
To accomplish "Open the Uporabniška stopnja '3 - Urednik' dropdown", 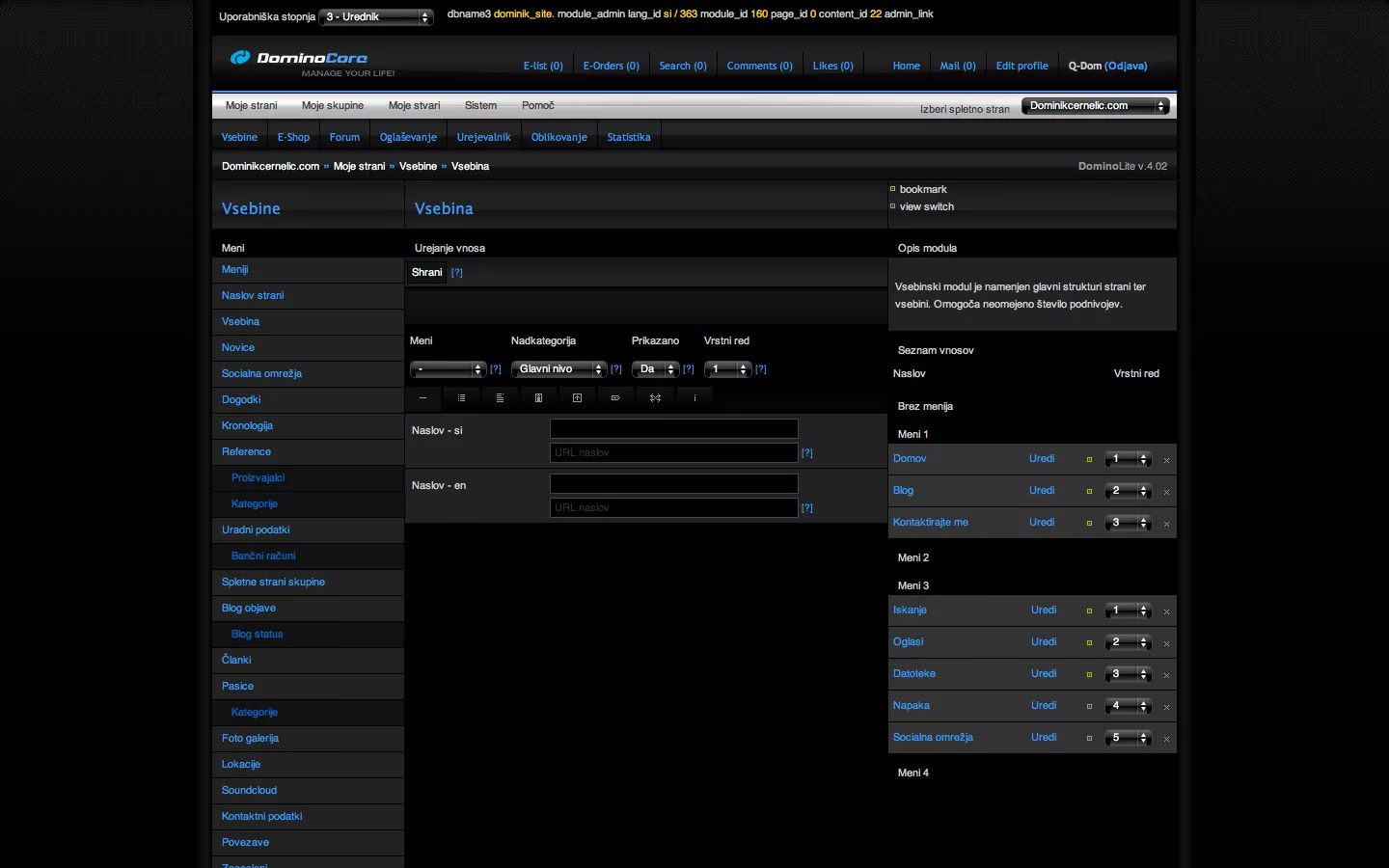I will click(x=376, y=17).
